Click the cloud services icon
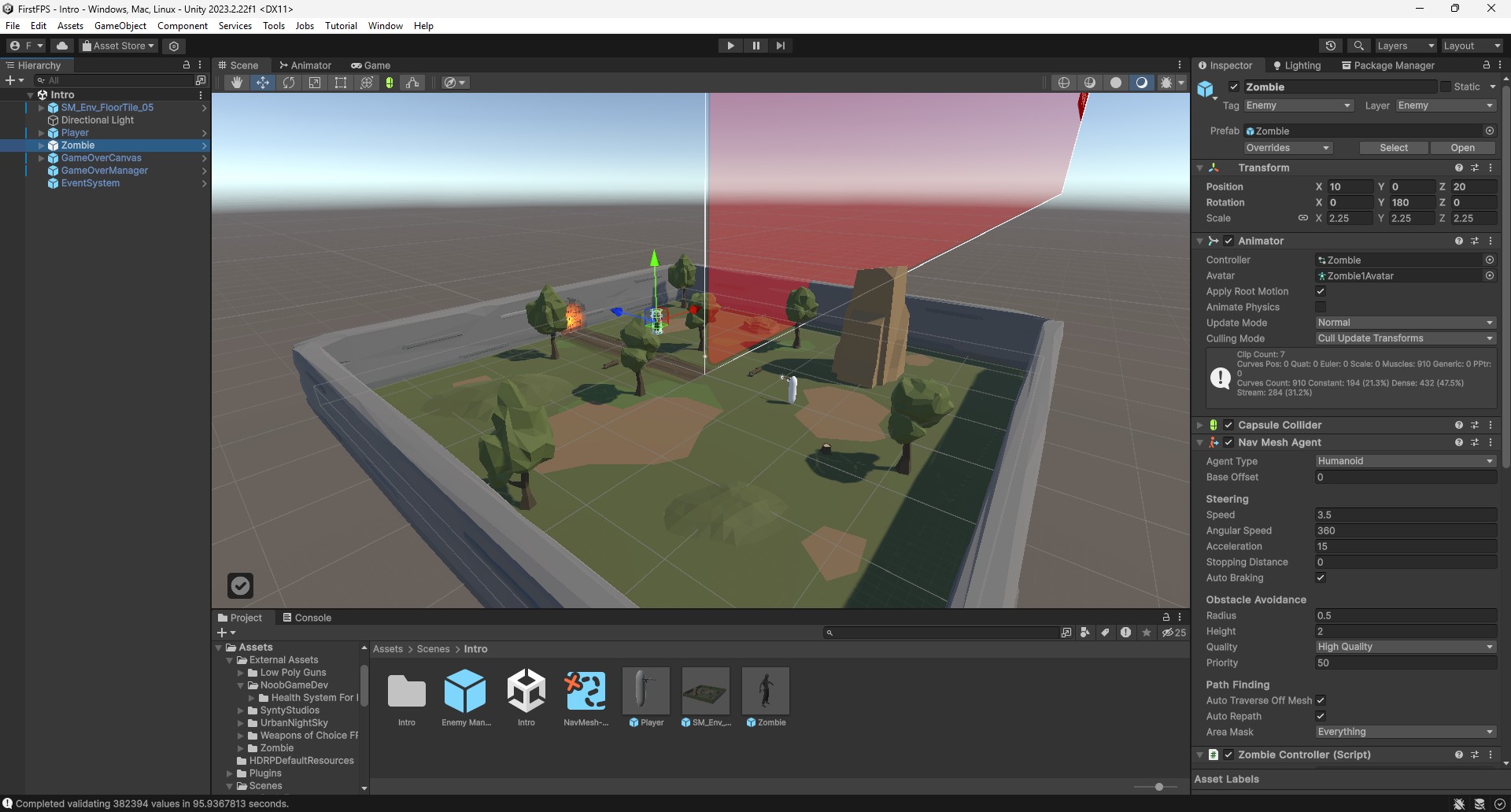1511x812 pixels. pyautogui.click(x=62, y=46)
